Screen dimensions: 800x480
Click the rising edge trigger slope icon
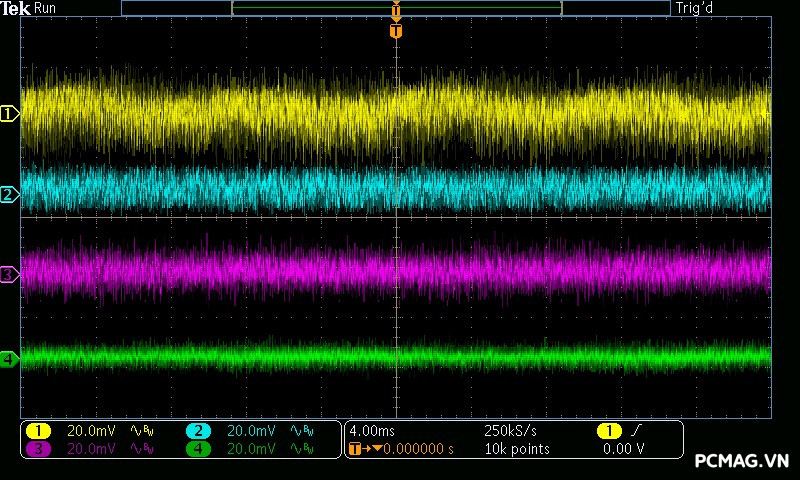click(x=638, y=431)
